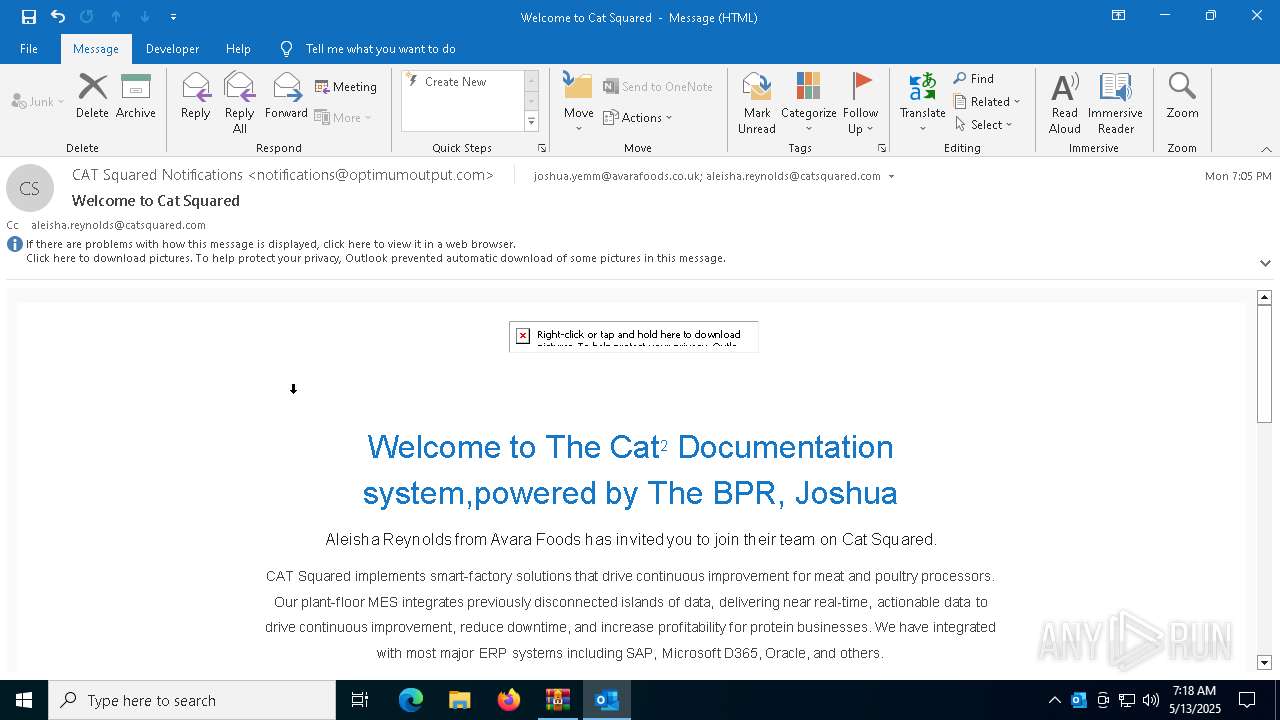Open Ribbon Display Options
Screen dimensions: 1280x720
[1118, 16]
